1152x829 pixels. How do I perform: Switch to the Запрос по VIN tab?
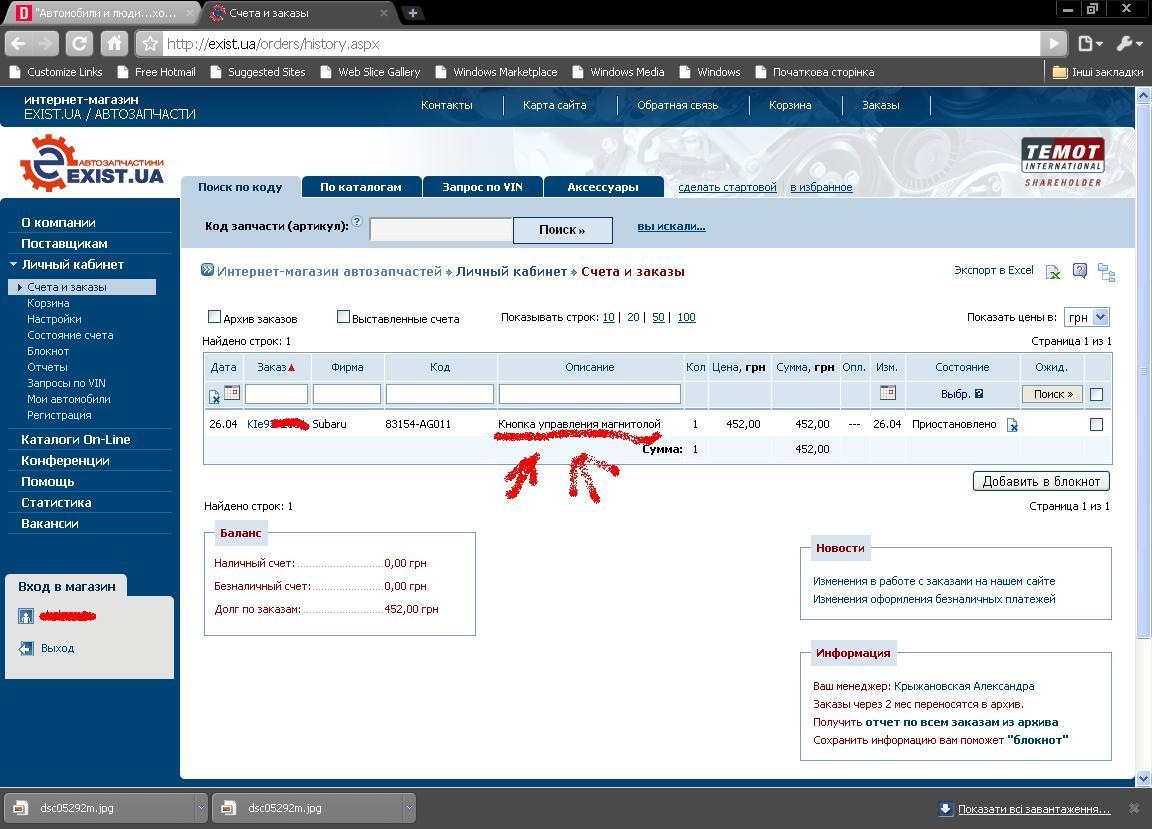(483, 187)
